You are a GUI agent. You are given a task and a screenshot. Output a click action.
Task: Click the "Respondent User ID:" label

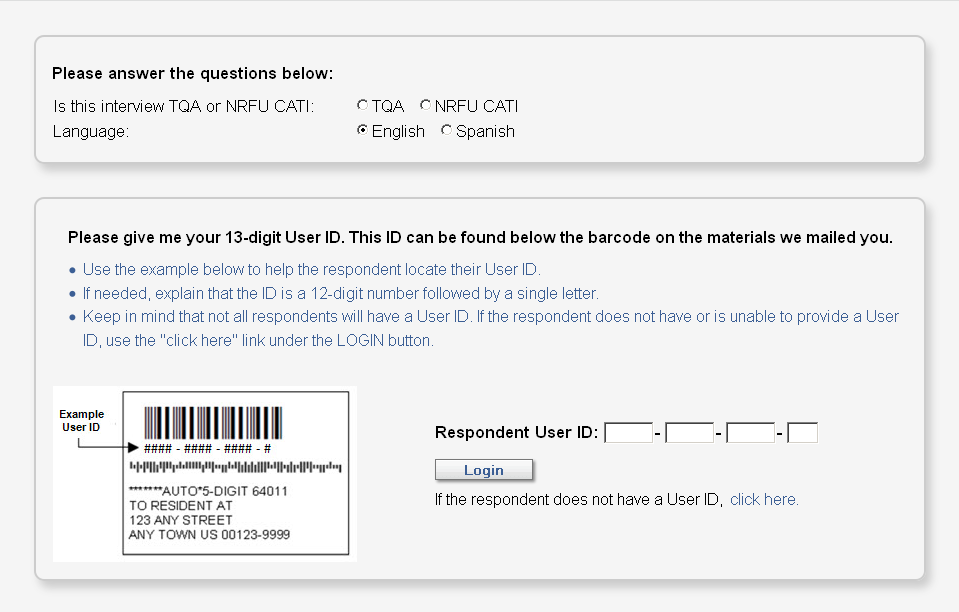pos(516,433)
